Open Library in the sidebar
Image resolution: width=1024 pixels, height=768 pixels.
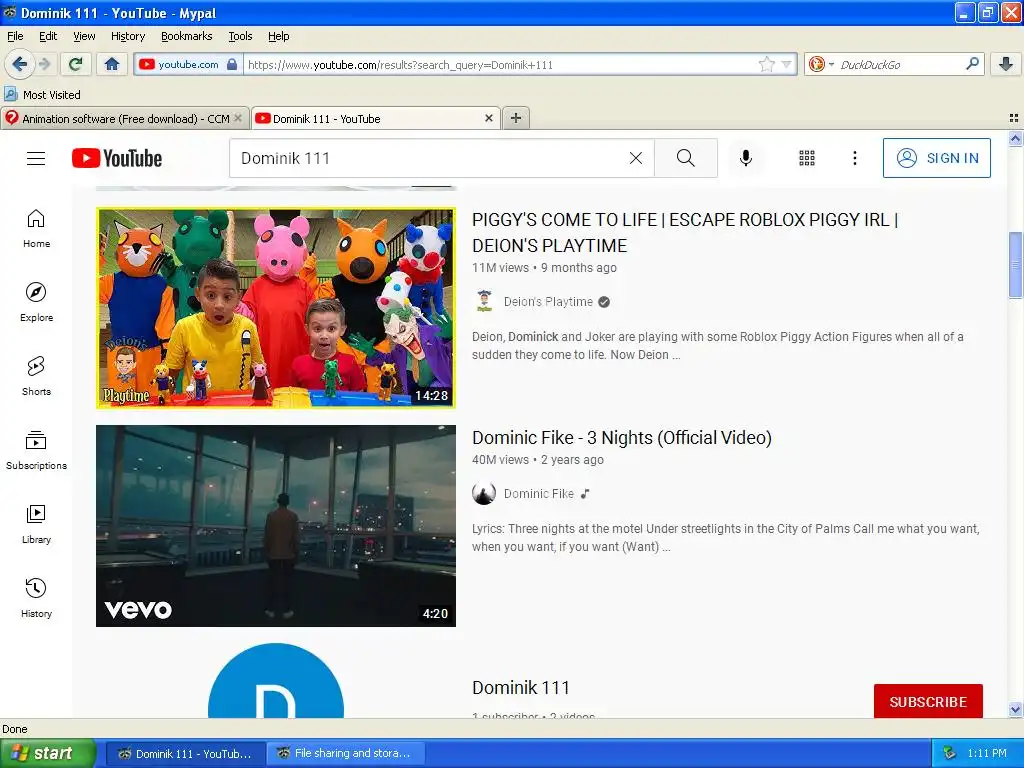[36, 524]
